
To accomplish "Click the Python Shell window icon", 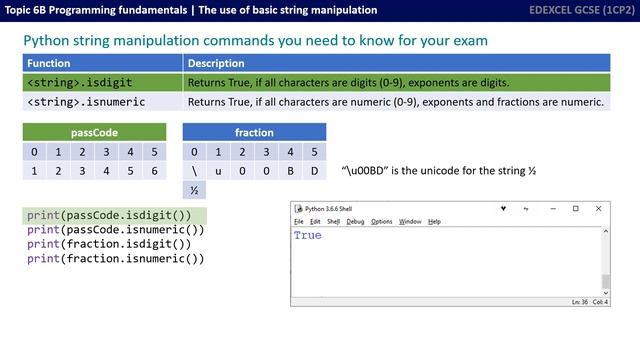I will pos(298,209).
